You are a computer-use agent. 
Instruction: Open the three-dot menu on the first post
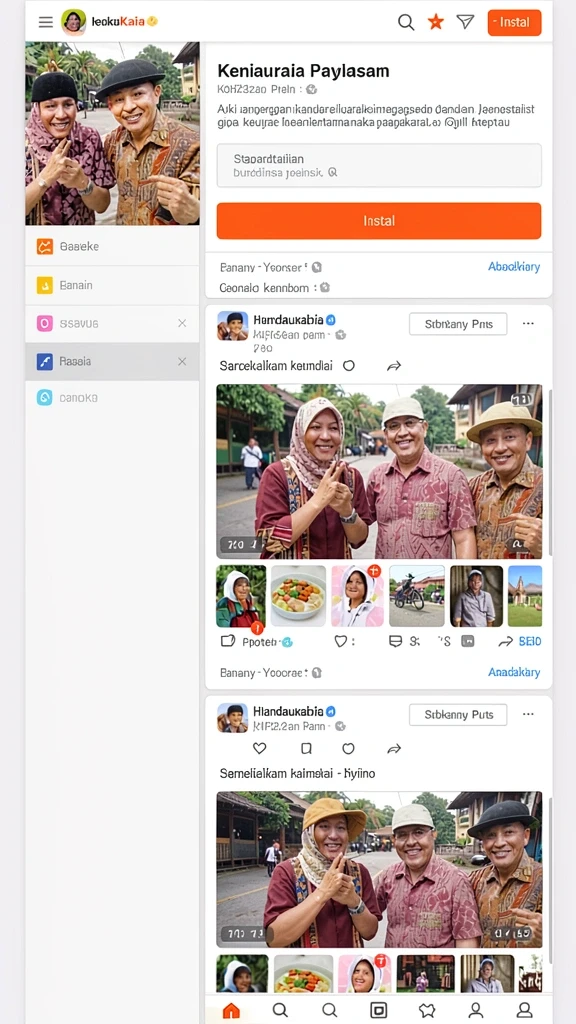click(528, 323)
